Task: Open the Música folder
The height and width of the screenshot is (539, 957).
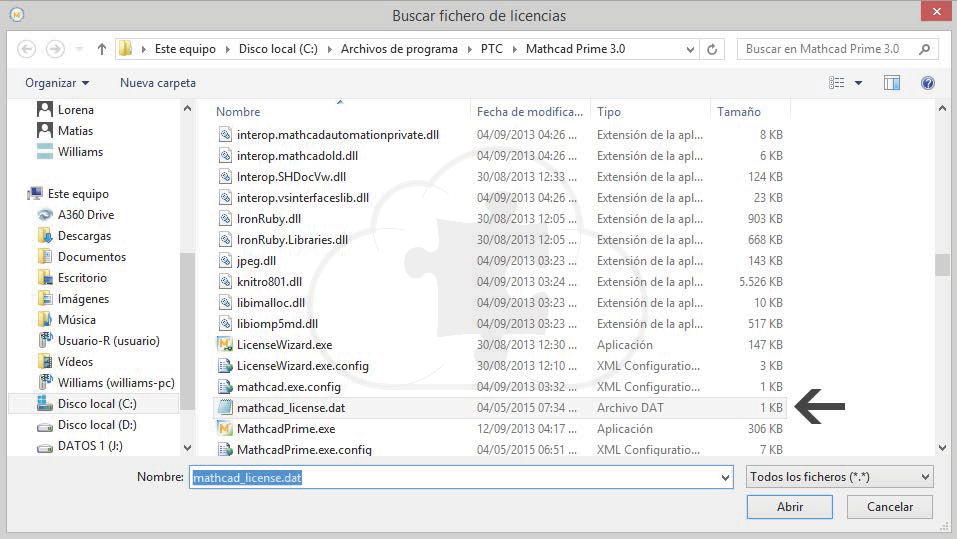Action: 67,320
